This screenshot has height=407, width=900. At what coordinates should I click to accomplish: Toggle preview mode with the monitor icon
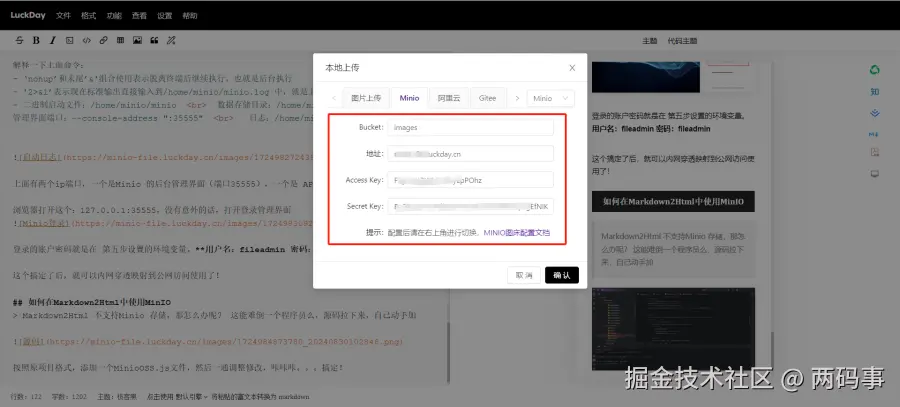875,173
